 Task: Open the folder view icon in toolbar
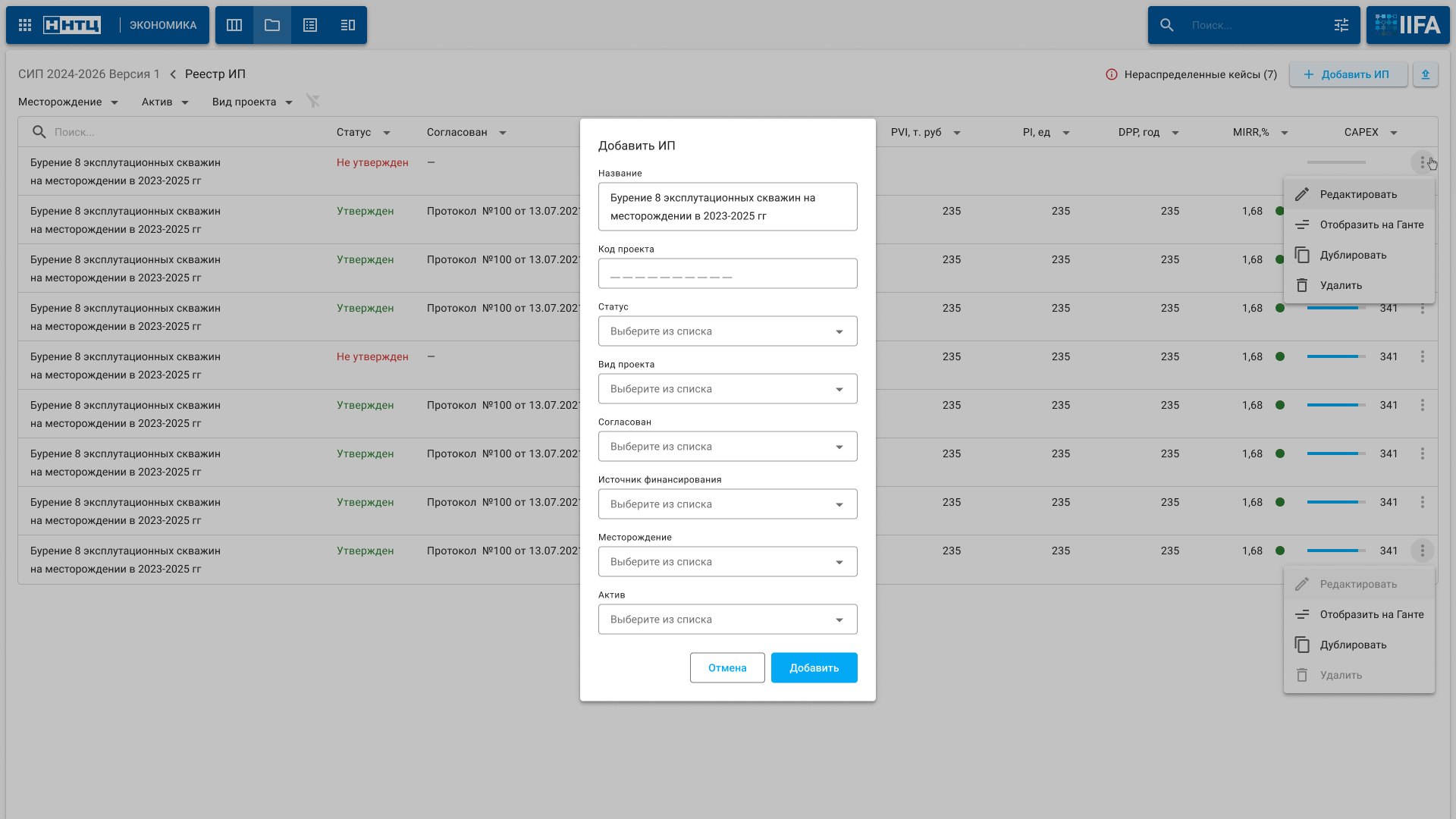(x=272, y=25)
